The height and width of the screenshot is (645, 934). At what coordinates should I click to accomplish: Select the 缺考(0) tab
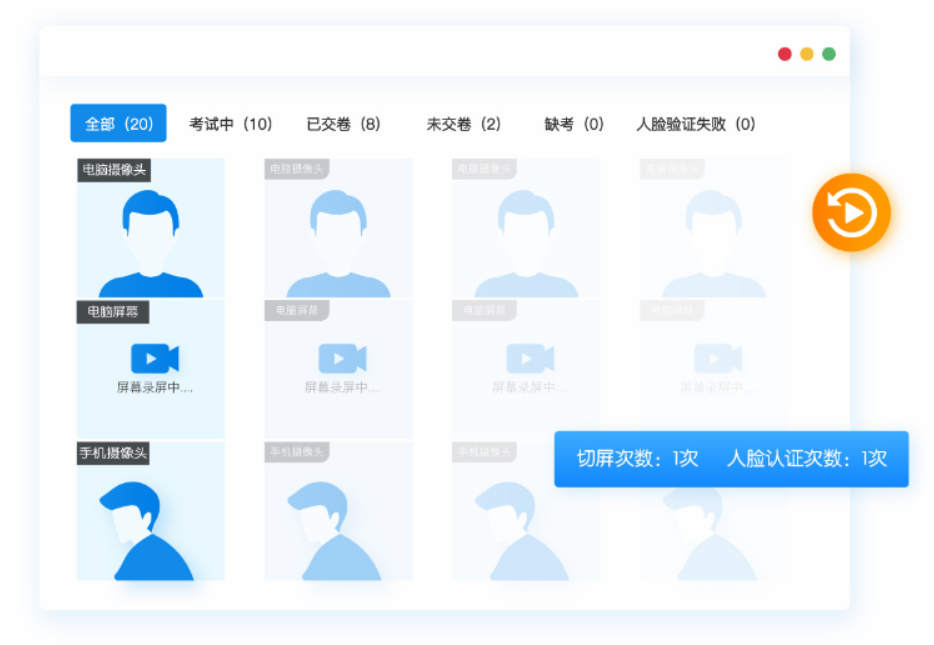[574, 124]
